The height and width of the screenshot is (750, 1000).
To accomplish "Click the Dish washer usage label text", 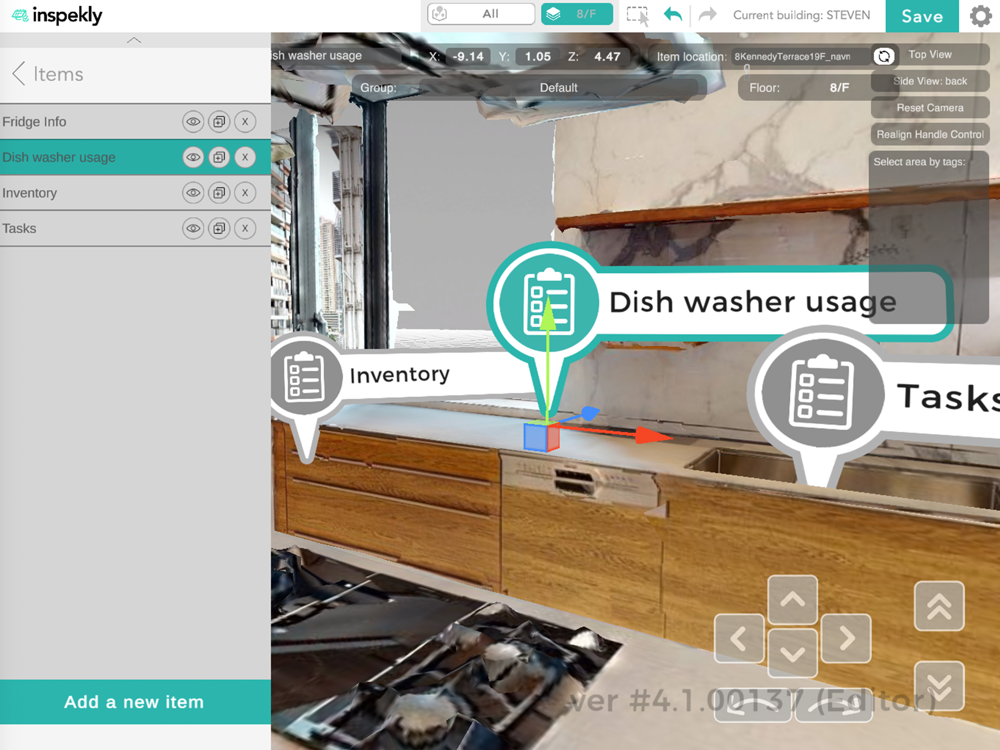I will (753, 302).
